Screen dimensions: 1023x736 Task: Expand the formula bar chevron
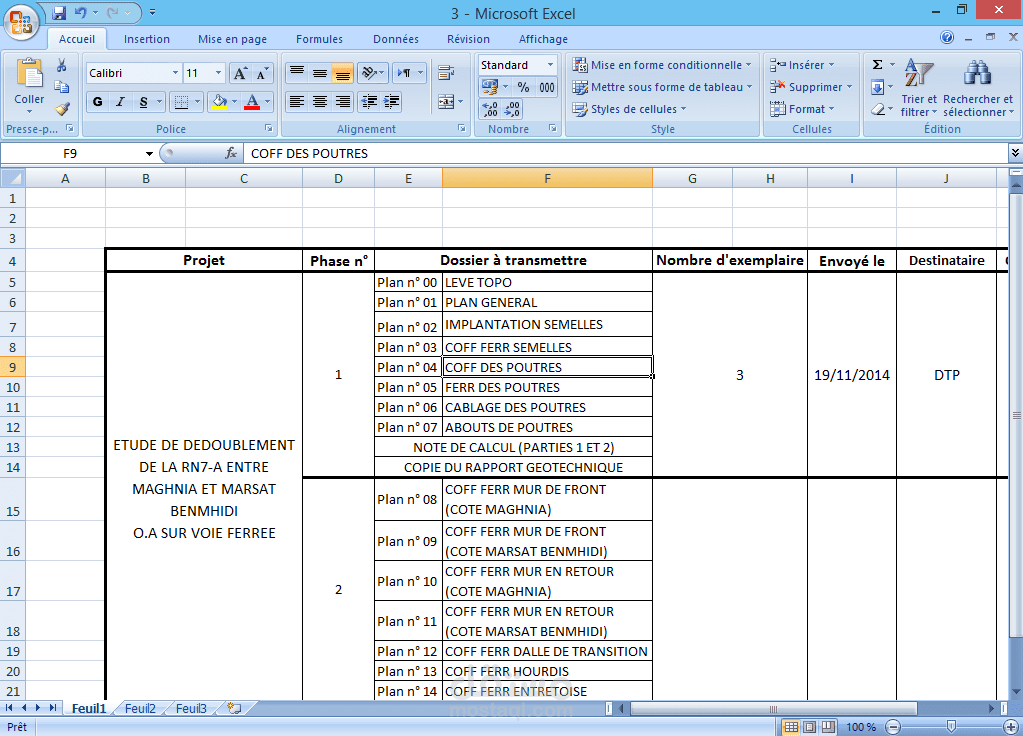point(1015,153)
